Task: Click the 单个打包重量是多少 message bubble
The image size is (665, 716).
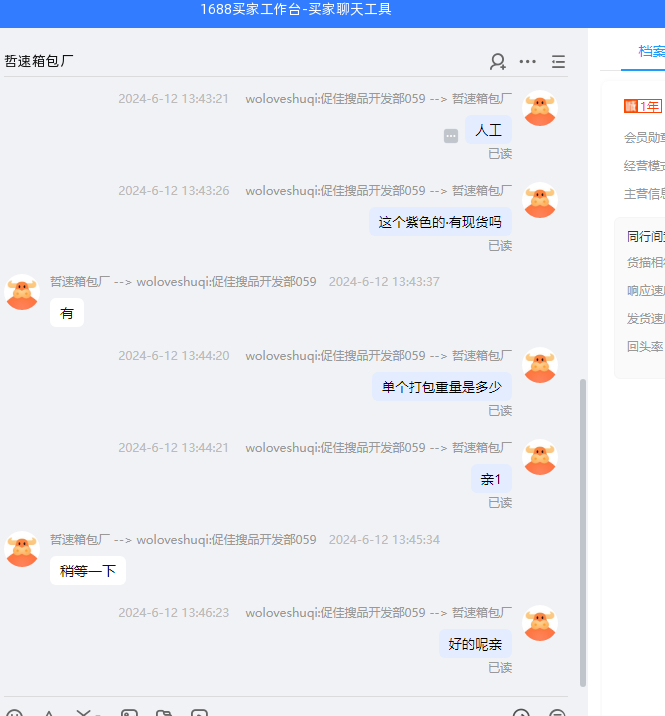Action: pos(442,387)
